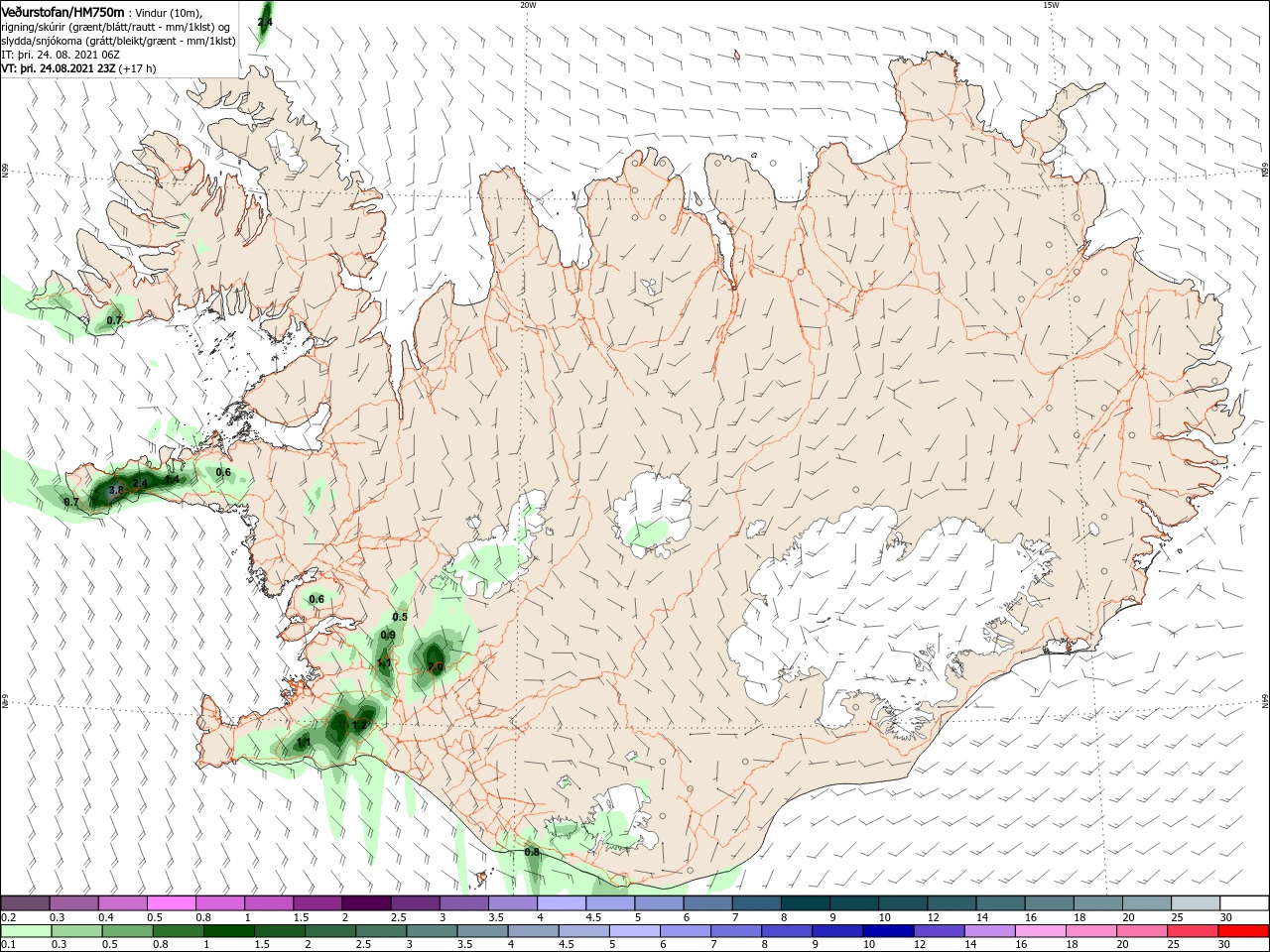Click the 1.2 rainfall value on Reykjanes
Image resolution: width=1270 pixels, height=952 pixels.
pyautogui.click(x=360, y=725)
